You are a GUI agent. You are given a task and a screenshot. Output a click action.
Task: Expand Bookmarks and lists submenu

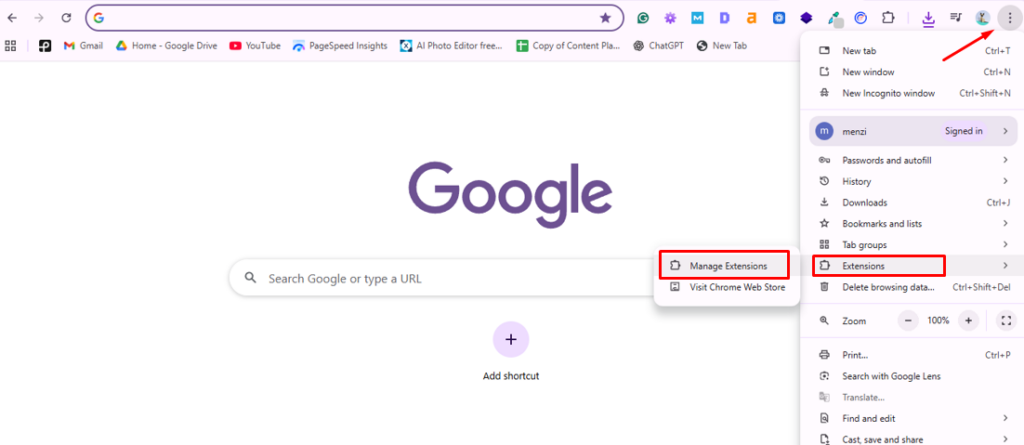910,223
